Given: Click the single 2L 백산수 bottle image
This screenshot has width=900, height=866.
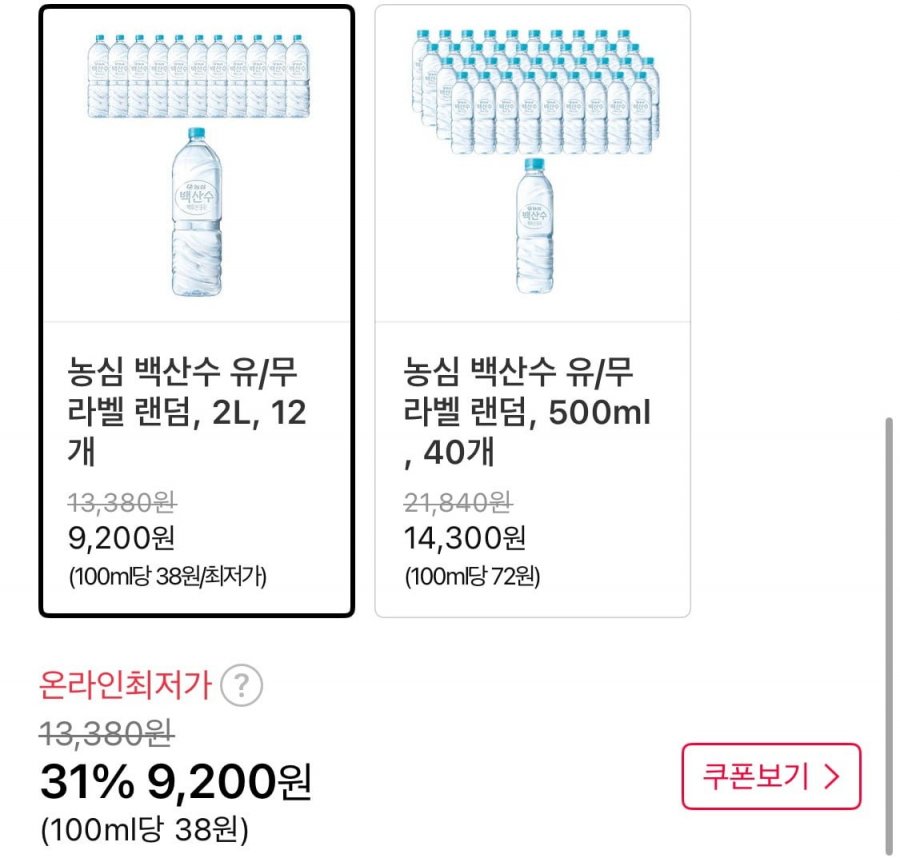Looking at the screenshot, I should coord(196,213).
